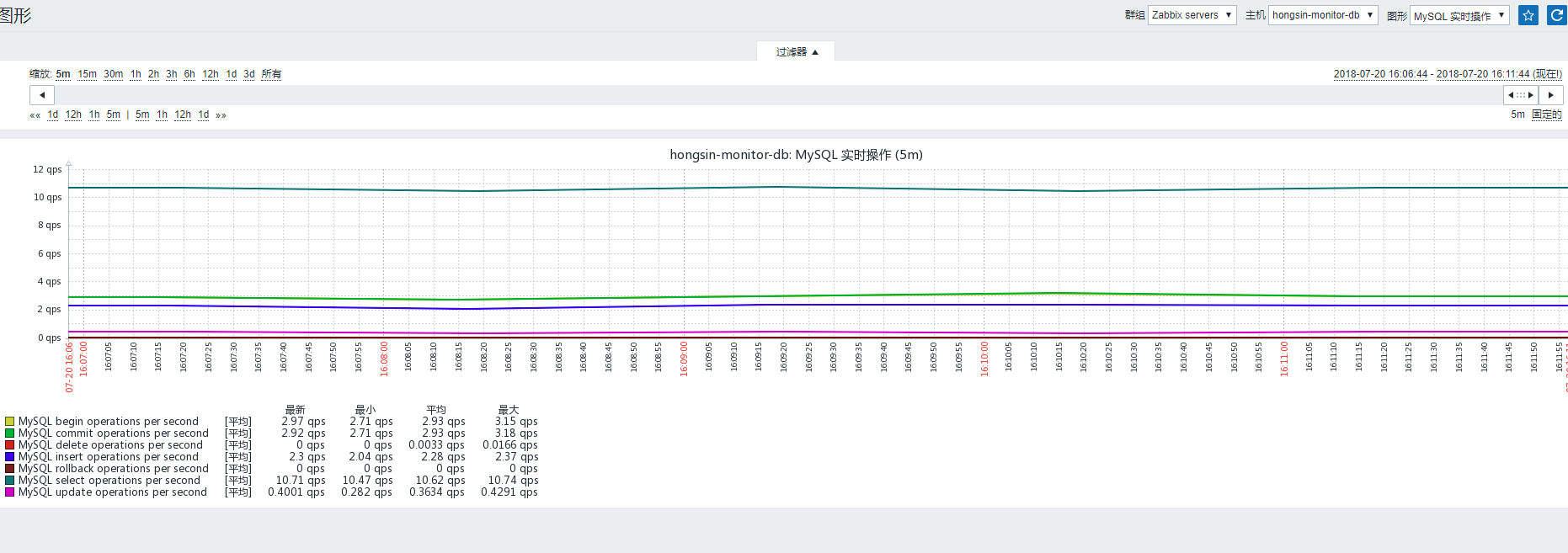
Task: Open the hongsin-monitor-db host dropdown
Action: [1322, 15]
